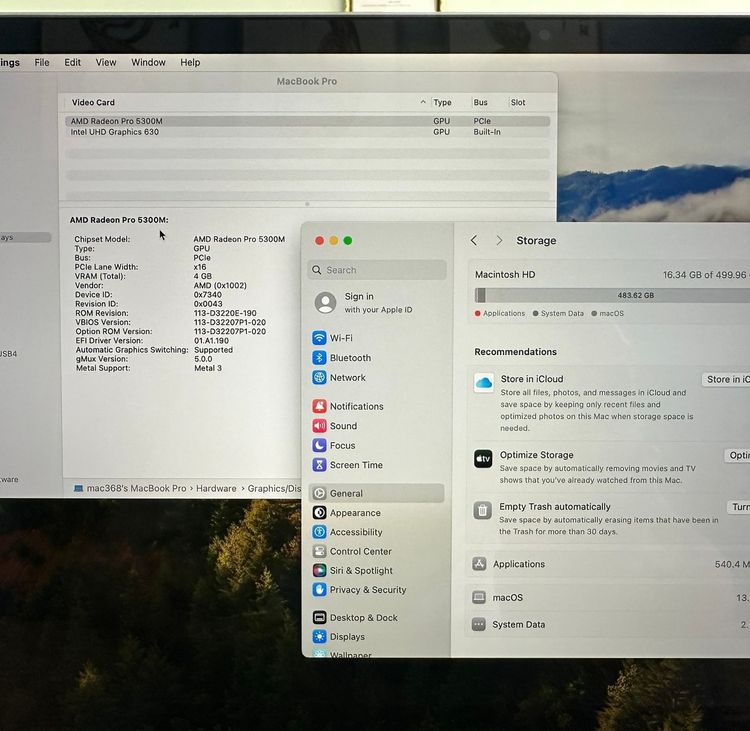Click Metal Support value Metal 3
The image size is (750, 731).
pyautogui.click(x=208, y=368)
